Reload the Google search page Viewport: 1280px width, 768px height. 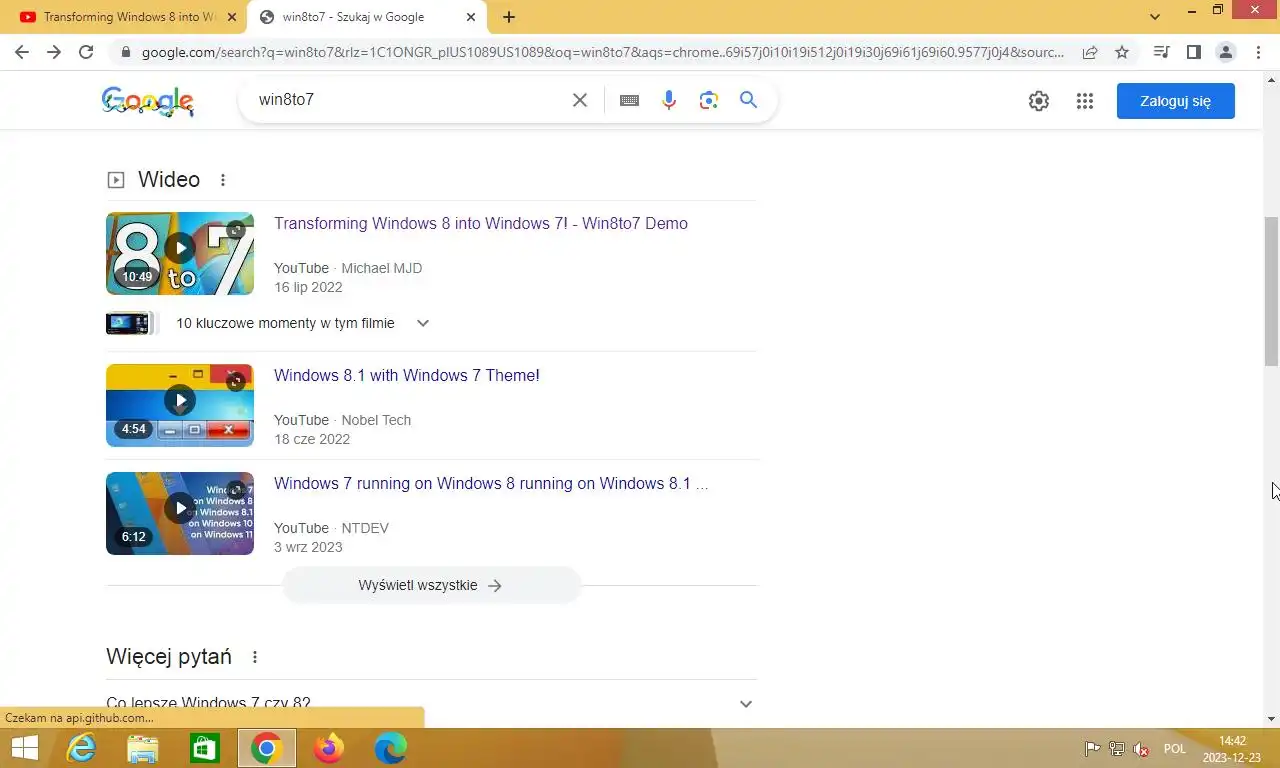coord(86,52)
